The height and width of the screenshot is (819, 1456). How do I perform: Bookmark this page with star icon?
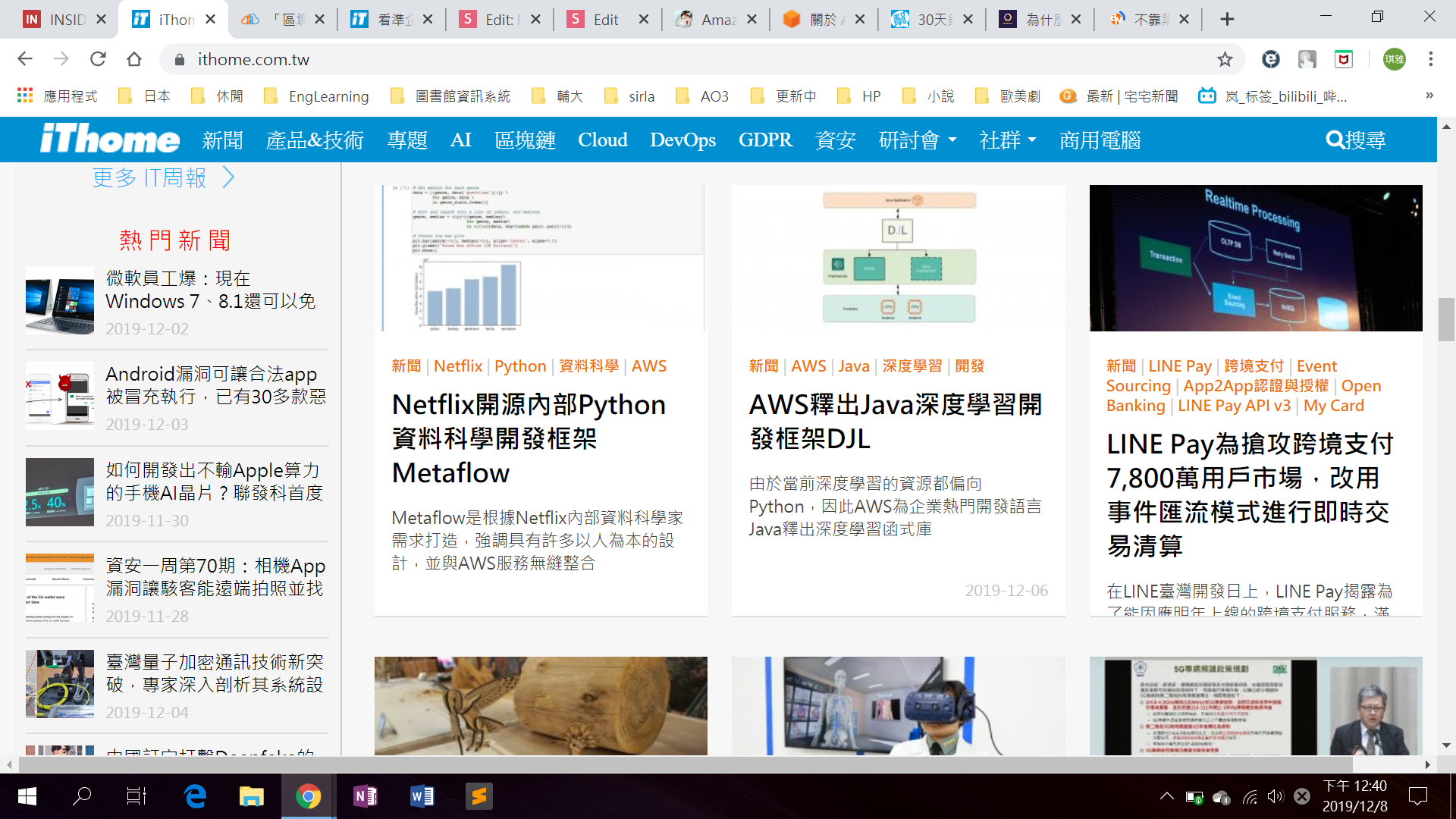[x=1225, y=59]
